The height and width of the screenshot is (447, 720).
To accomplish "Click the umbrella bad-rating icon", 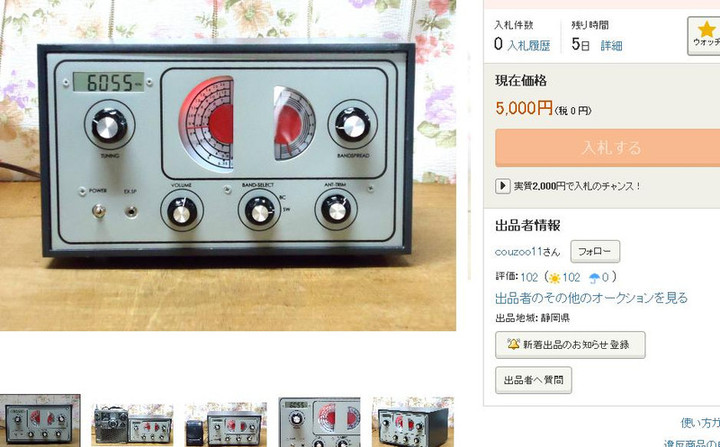I will pos(594,277).
